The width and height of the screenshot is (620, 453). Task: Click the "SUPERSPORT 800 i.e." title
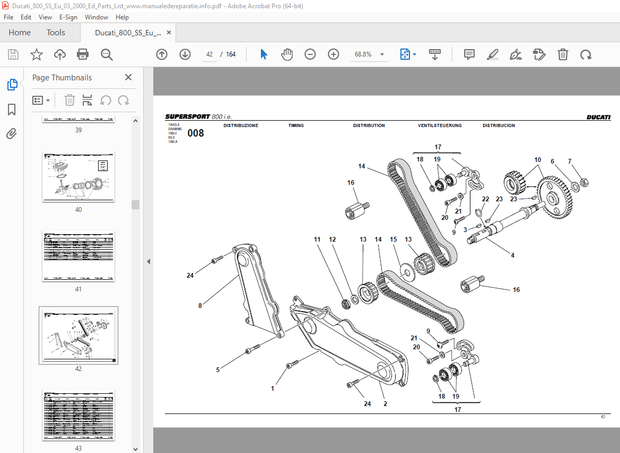pyautogui.click(x=198, y=117)
